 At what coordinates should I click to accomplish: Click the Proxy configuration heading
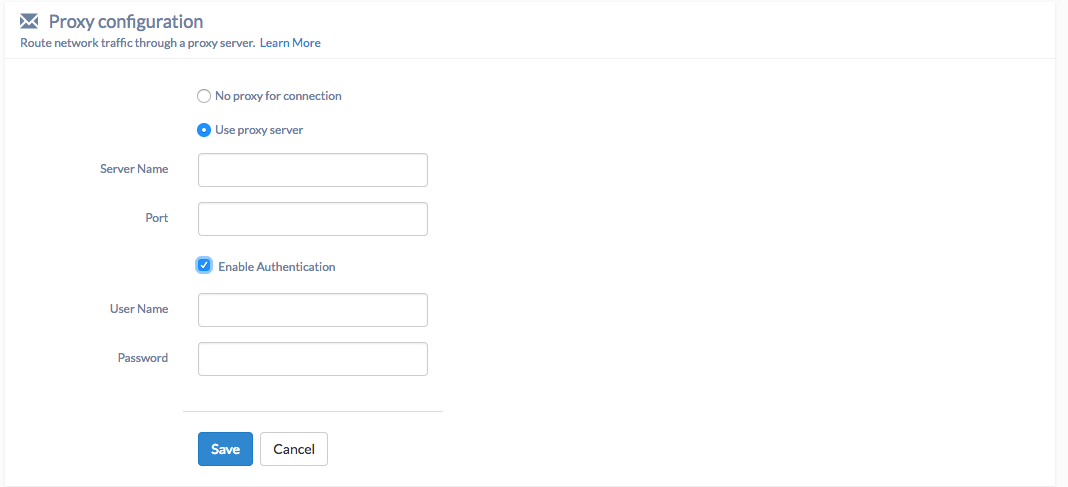tap(126, 21)
